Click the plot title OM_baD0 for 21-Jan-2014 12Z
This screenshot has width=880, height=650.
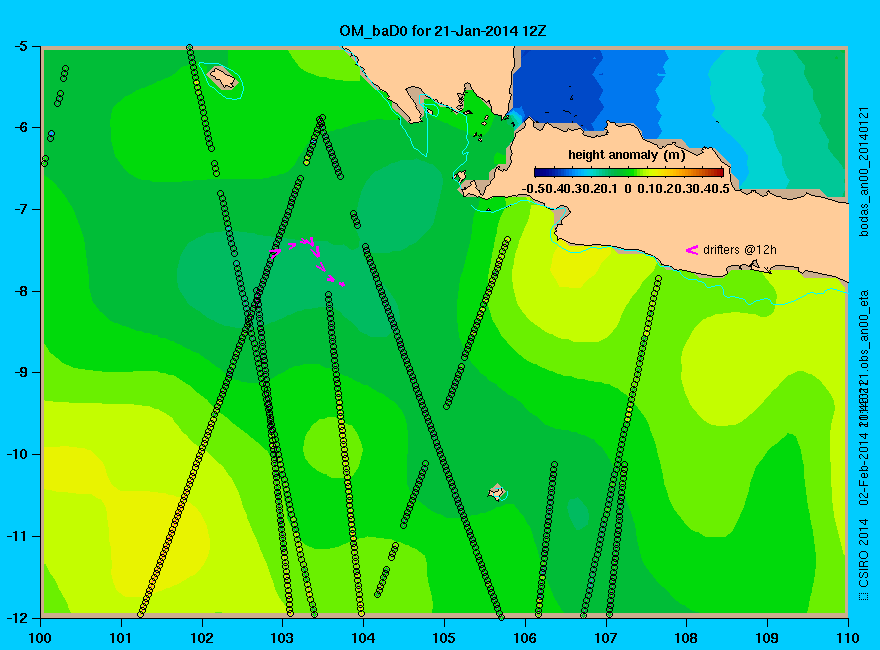[443, 31]
